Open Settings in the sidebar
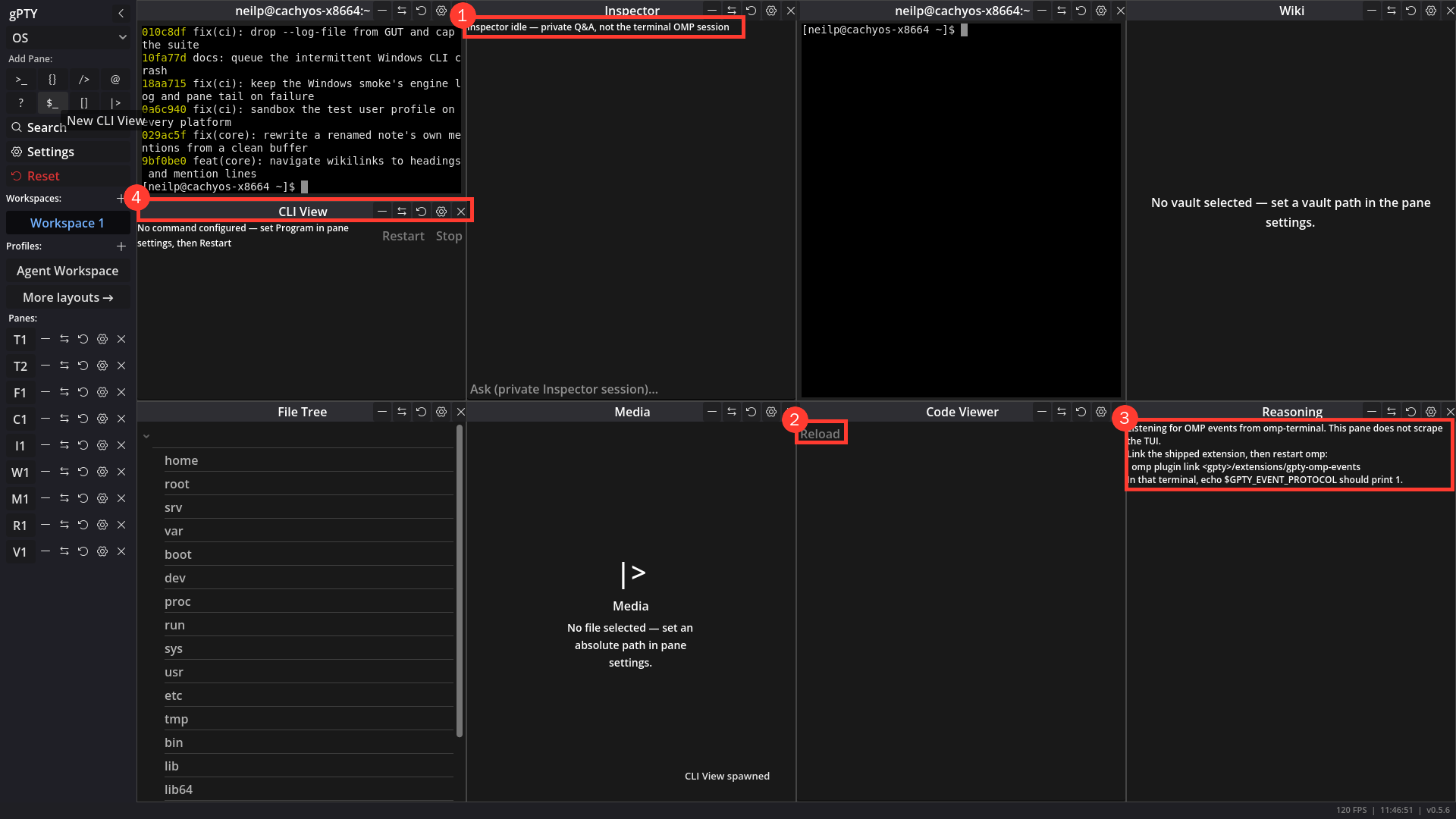This screenshot has height=819, width=1456. pyautogui.click(x=68, y=152)
